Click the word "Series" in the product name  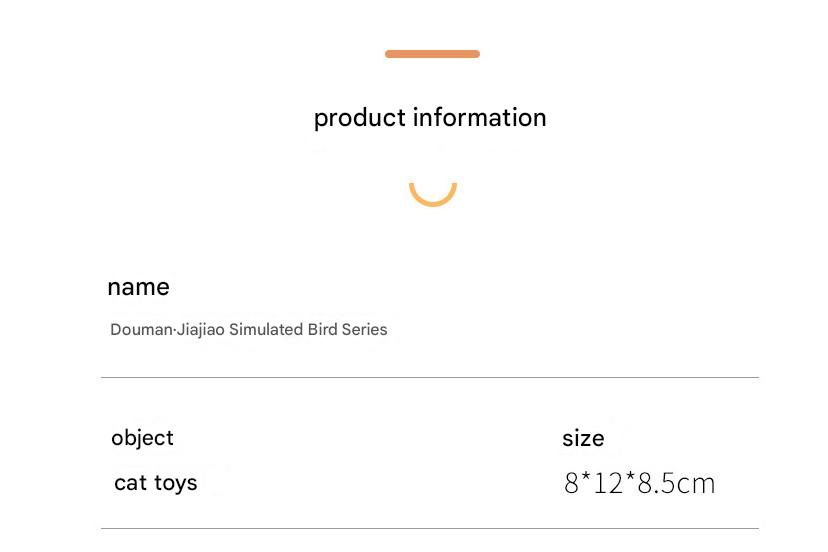pos(364,330)
